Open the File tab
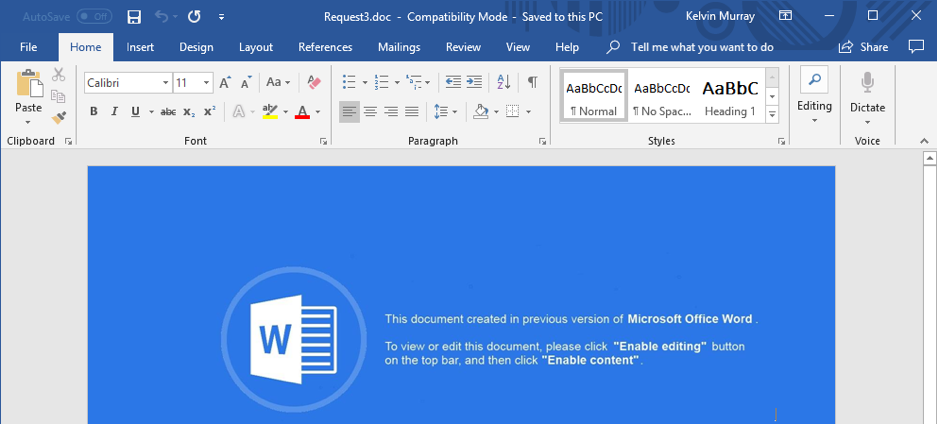The width and height of the screenshot is (937, 424). click(28, 47)
